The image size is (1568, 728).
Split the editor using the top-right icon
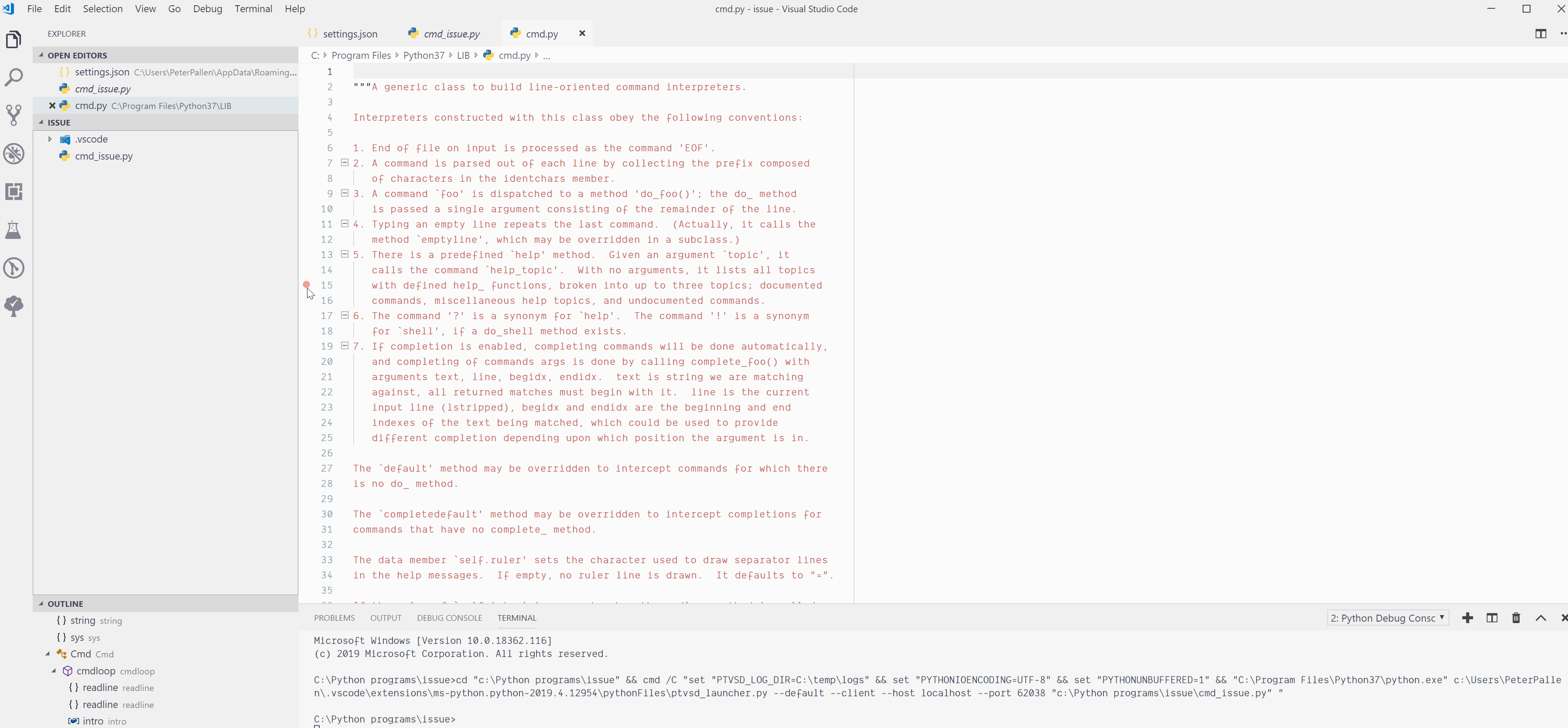pyautogui.click(x=1541, y=34)
